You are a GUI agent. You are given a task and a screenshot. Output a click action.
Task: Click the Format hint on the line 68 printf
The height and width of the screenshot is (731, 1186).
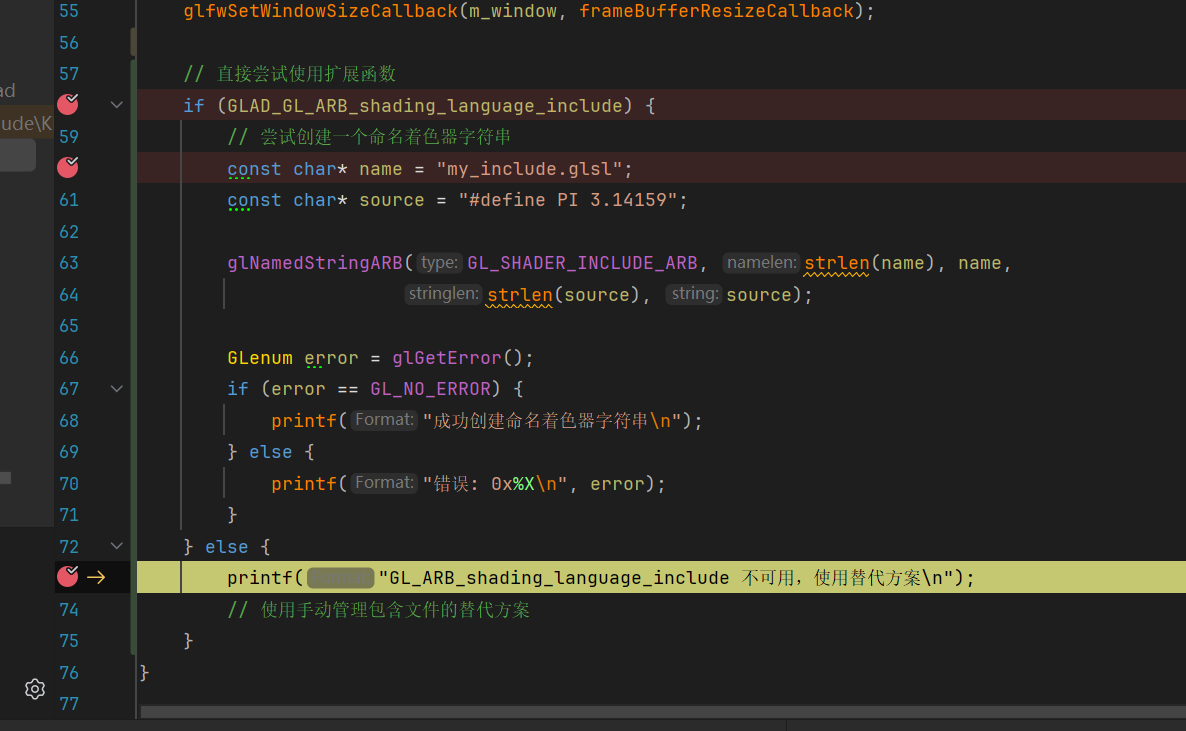coord(384,420)
